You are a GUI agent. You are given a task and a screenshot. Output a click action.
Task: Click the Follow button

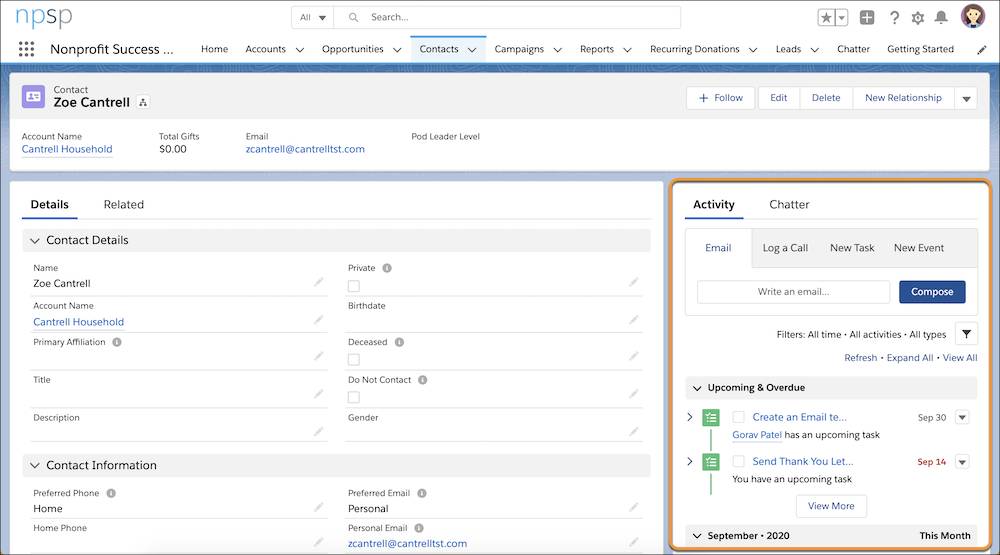point(721,98)
